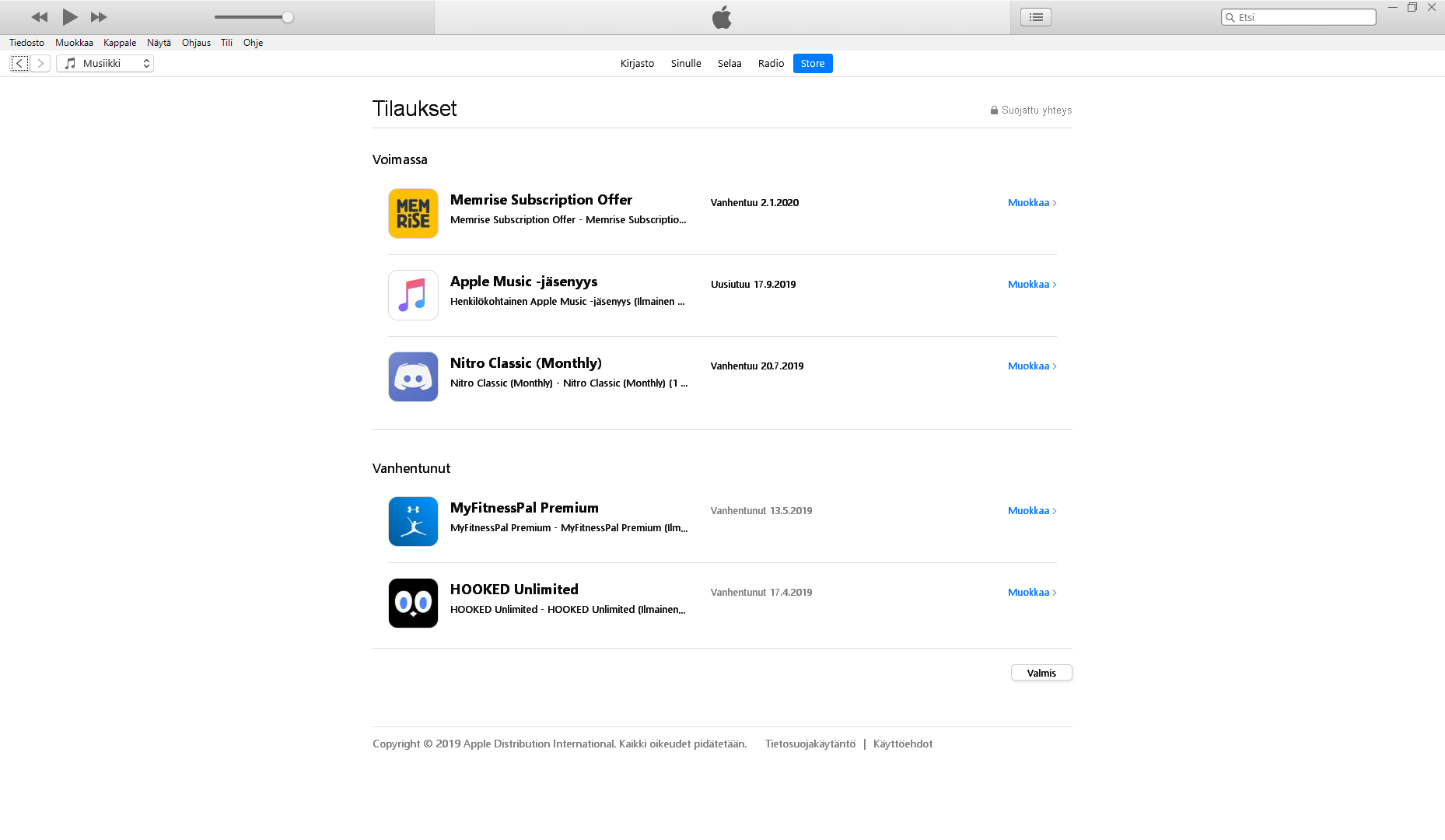Viewport: 1445px width, 840px height.
Task: Click the Valmis button
Action: point(1041,673)
